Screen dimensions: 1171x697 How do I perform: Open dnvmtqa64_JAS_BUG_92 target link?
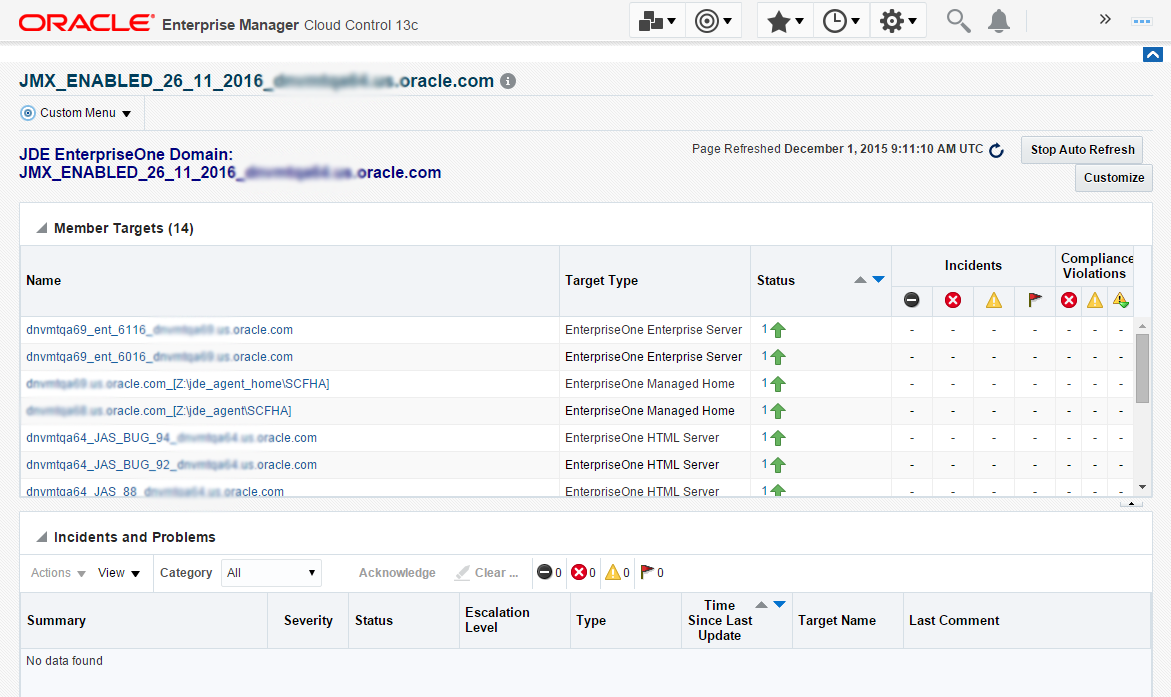point(171,464)
